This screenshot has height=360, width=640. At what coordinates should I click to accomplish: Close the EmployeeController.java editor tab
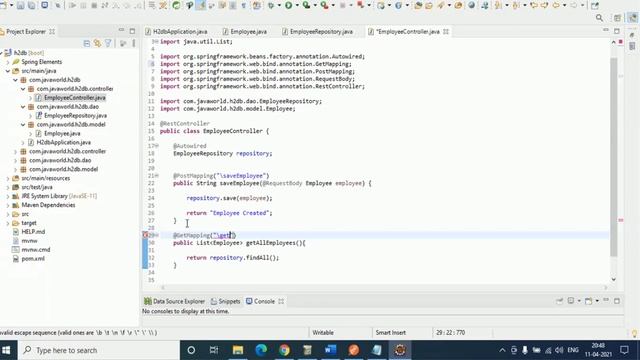tap(446, 31)
